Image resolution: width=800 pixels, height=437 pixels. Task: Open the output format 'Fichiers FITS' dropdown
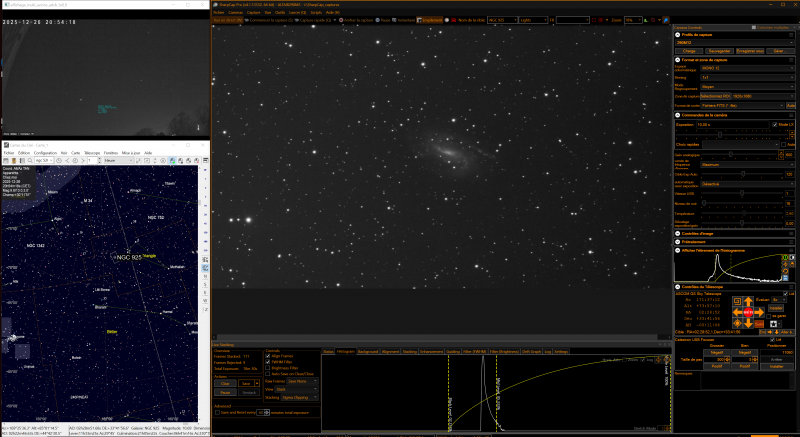pyautogui.click(x=743, y=106)
